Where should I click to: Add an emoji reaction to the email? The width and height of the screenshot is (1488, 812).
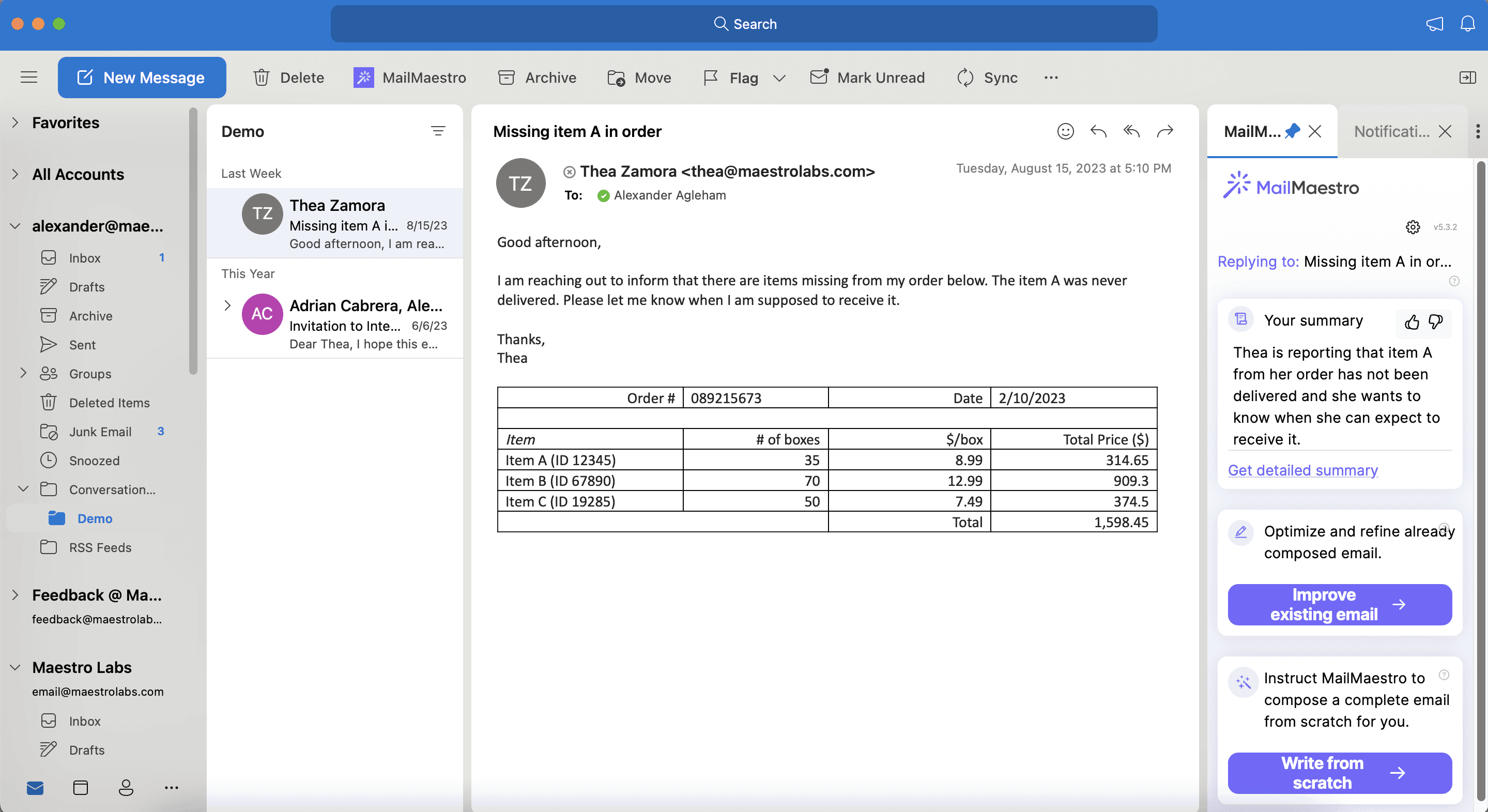tap(1065, 132)
